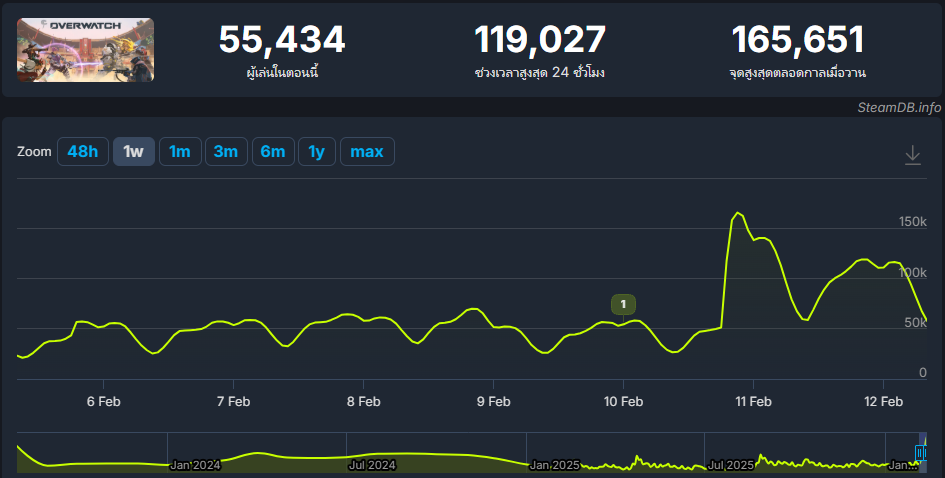Click the highest peak on the chart line
This screenshot has height=478, width=945.
(x=738, y=213)
